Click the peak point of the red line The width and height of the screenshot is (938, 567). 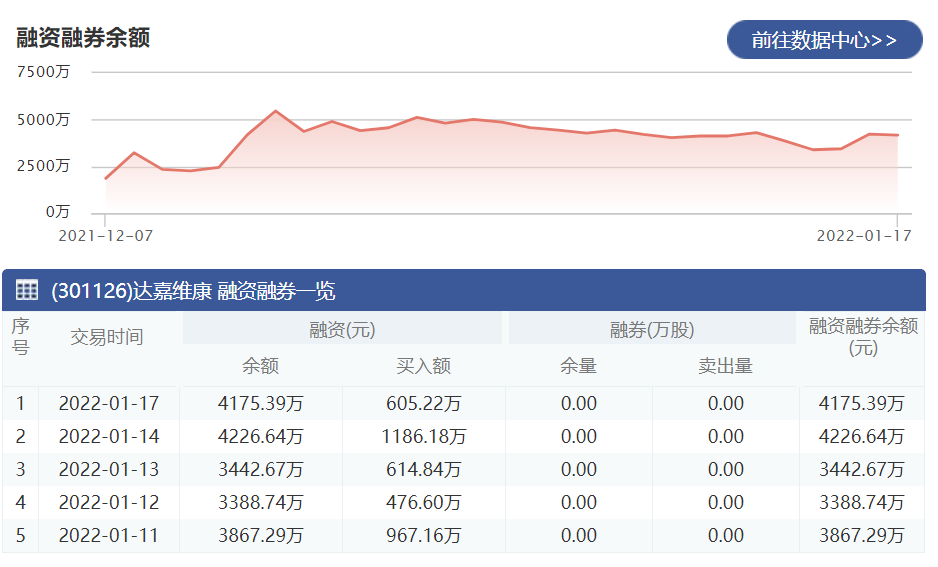pos(275,111)
